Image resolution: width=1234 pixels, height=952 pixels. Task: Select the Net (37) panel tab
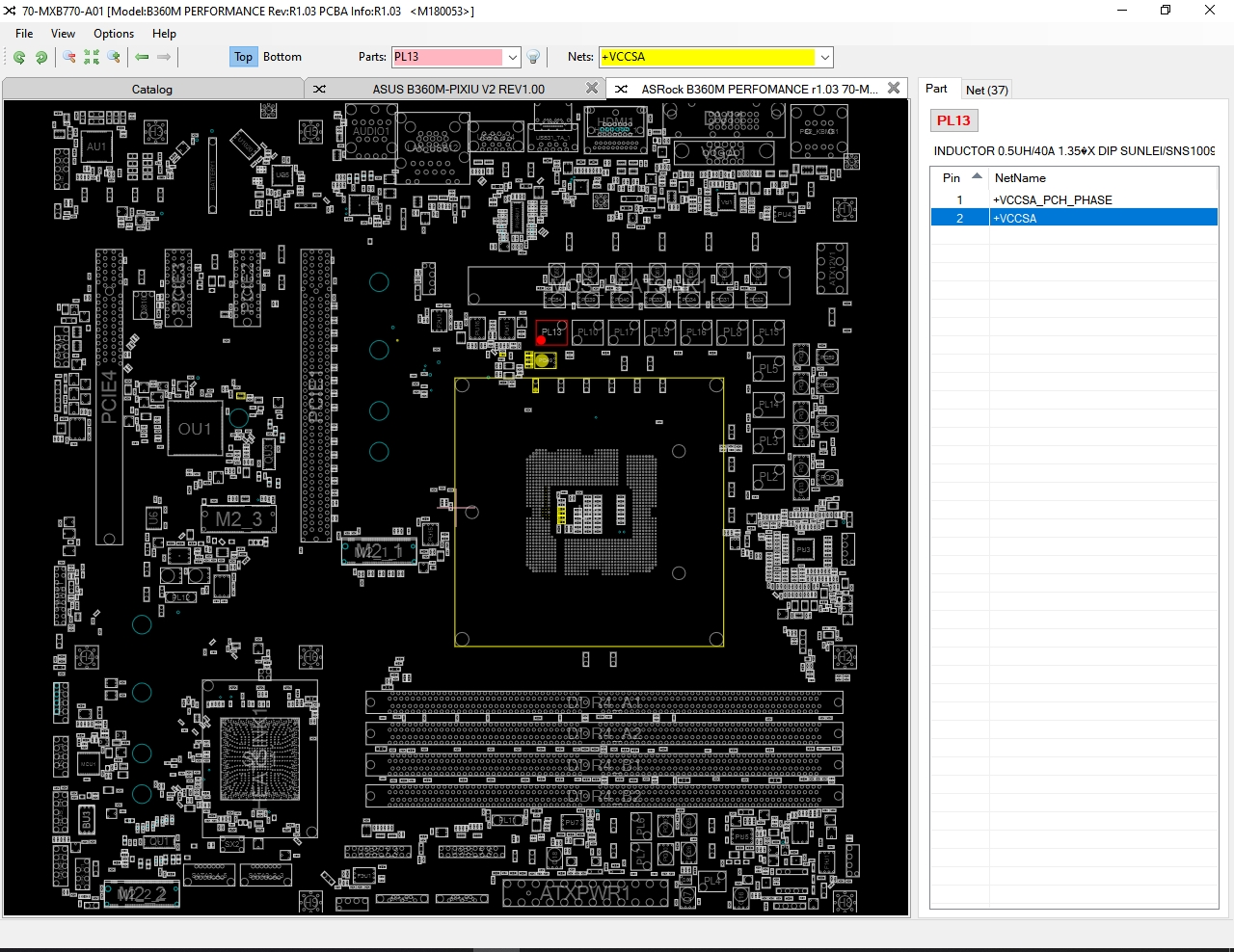(987, 90)
